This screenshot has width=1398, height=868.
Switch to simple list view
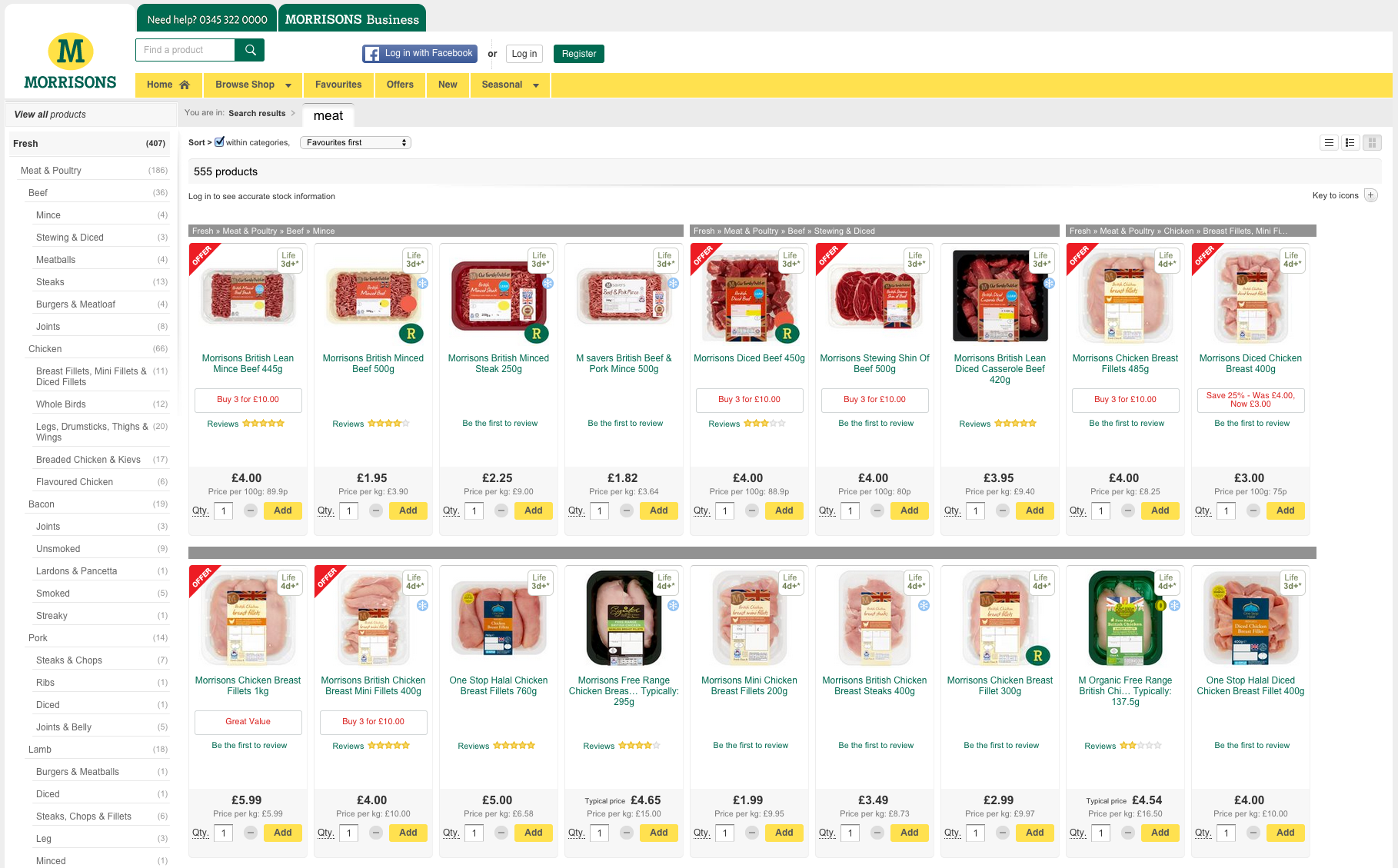tap(1328, 142)
